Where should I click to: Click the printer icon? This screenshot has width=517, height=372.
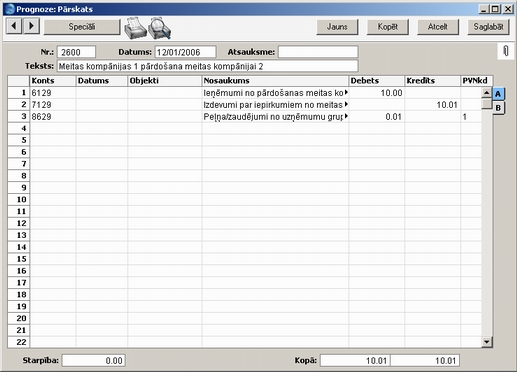click(x=135, y=28)
